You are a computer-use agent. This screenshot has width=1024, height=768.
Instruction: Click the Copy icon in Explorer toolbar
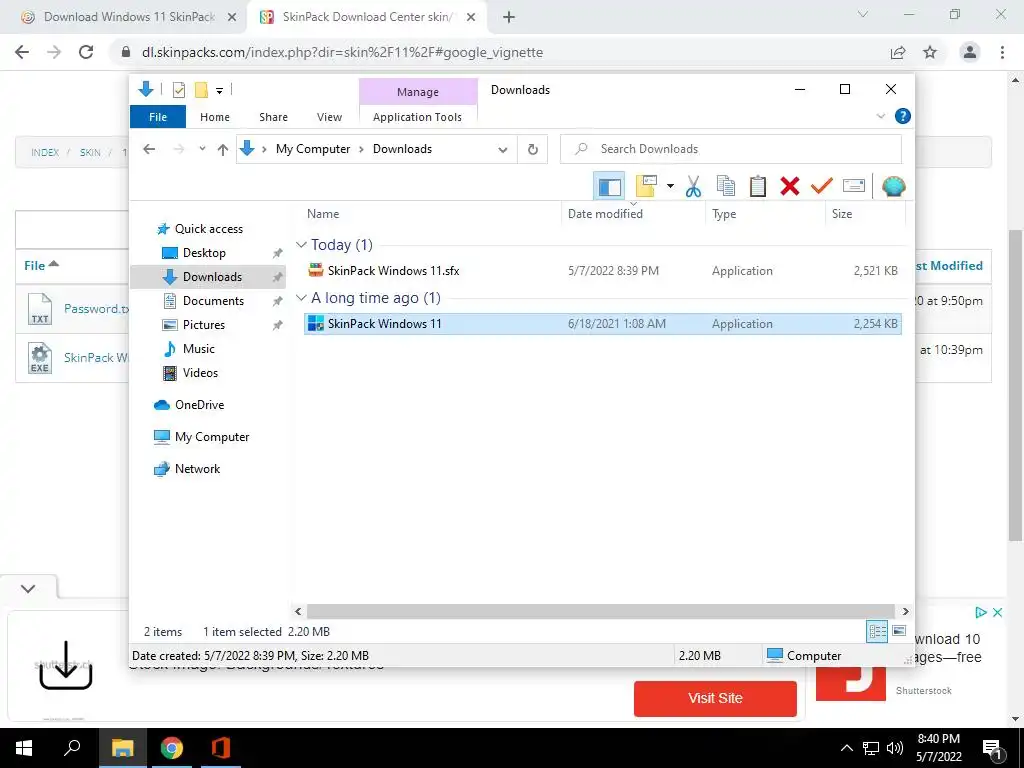[x=726, y=187]
